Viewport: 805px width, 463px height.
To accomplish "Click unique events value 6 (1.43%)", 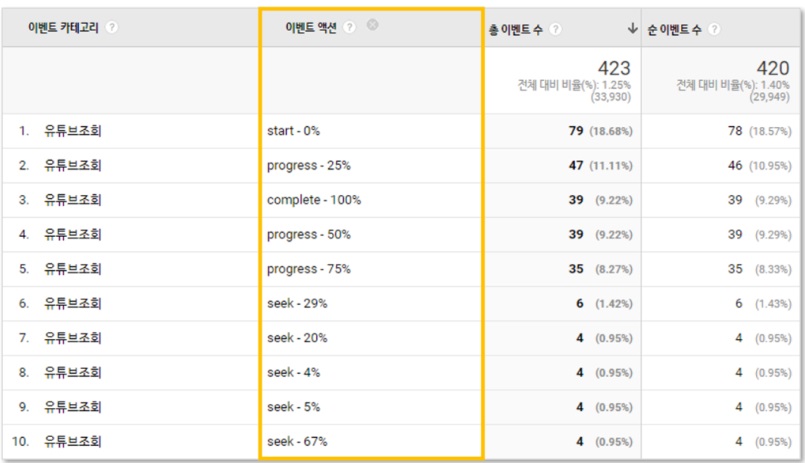I will click(763, 303).
